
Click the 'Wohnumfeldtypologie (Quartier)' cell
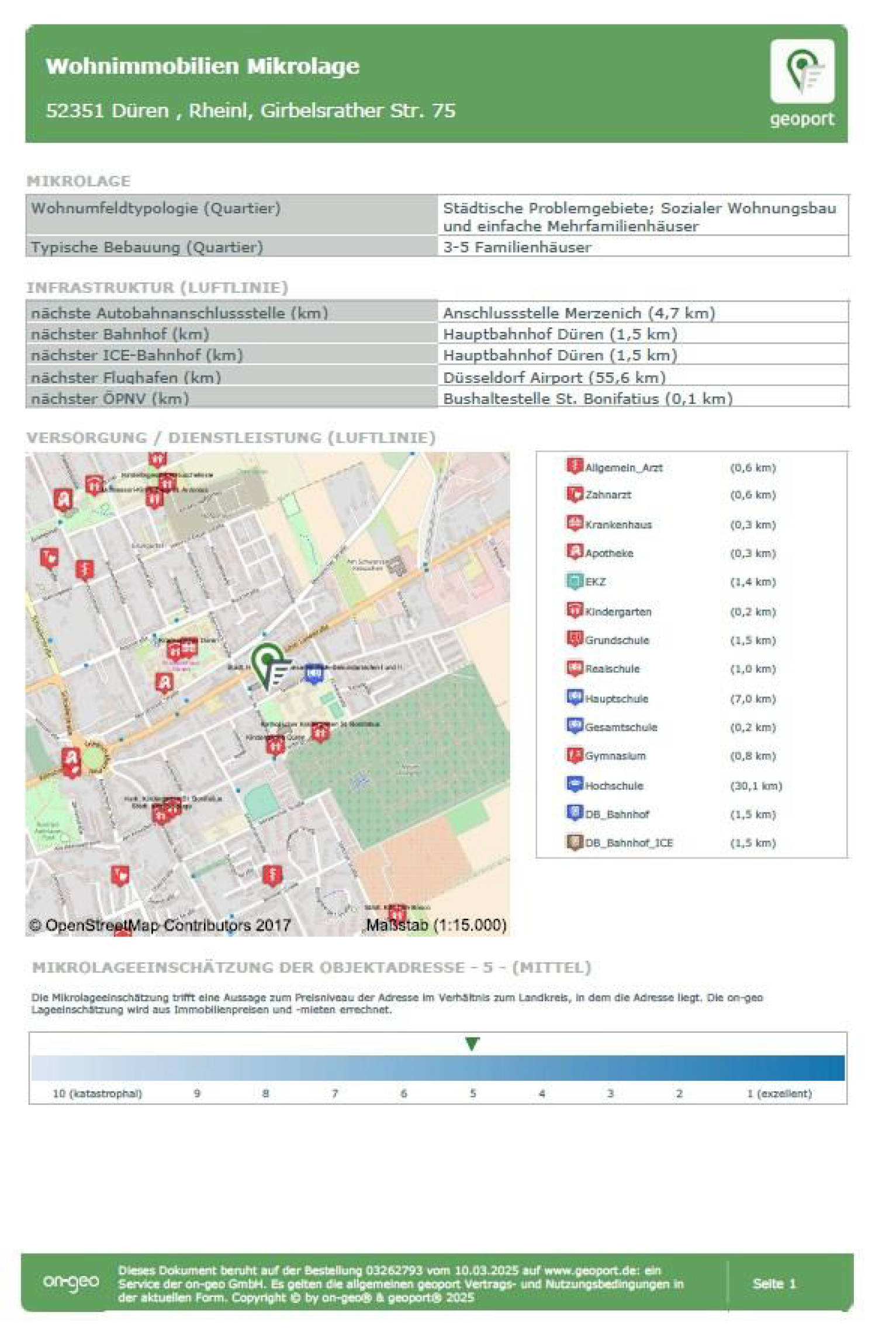231,215
